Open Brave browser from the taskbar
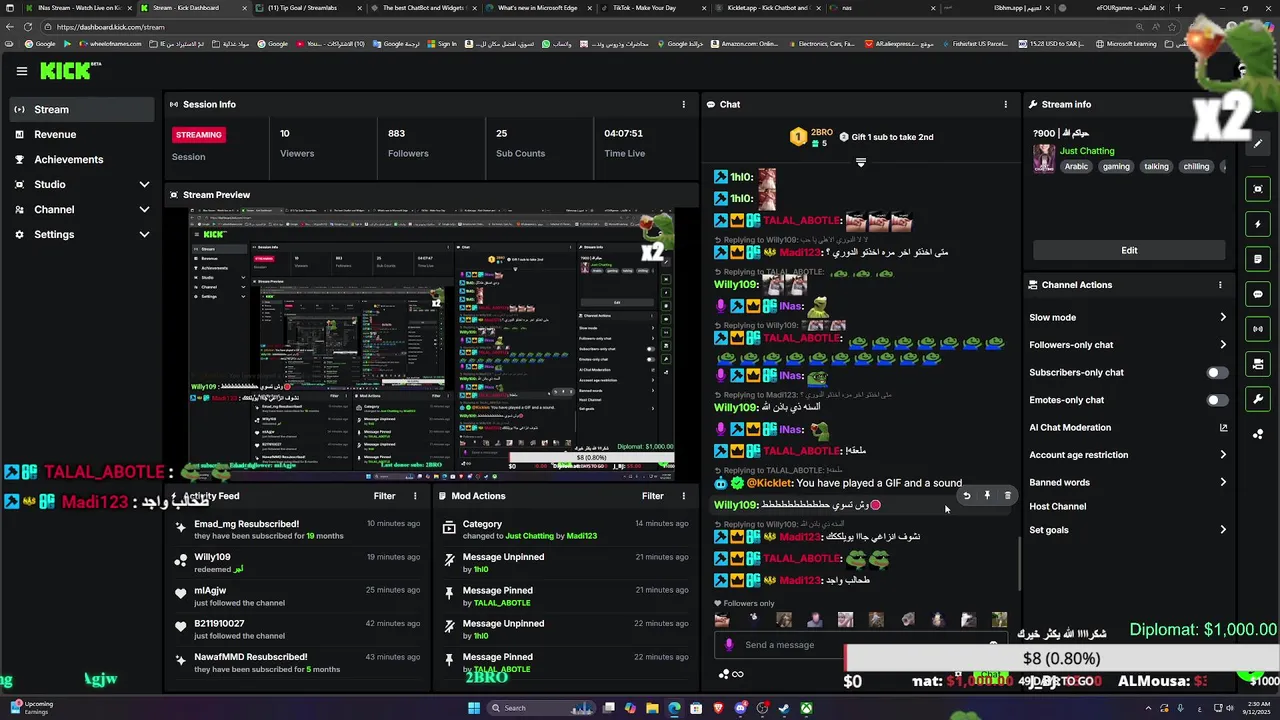Screen dimensions: 1280x720 pos(718,708)
